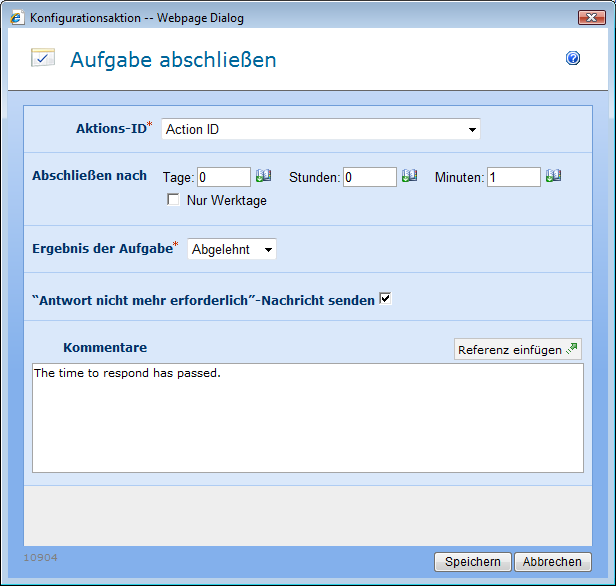Click the Internet Explorer icon in title bar
This screenshot has width=616, height=586.
pyautogui.click(x=16, y=18)
